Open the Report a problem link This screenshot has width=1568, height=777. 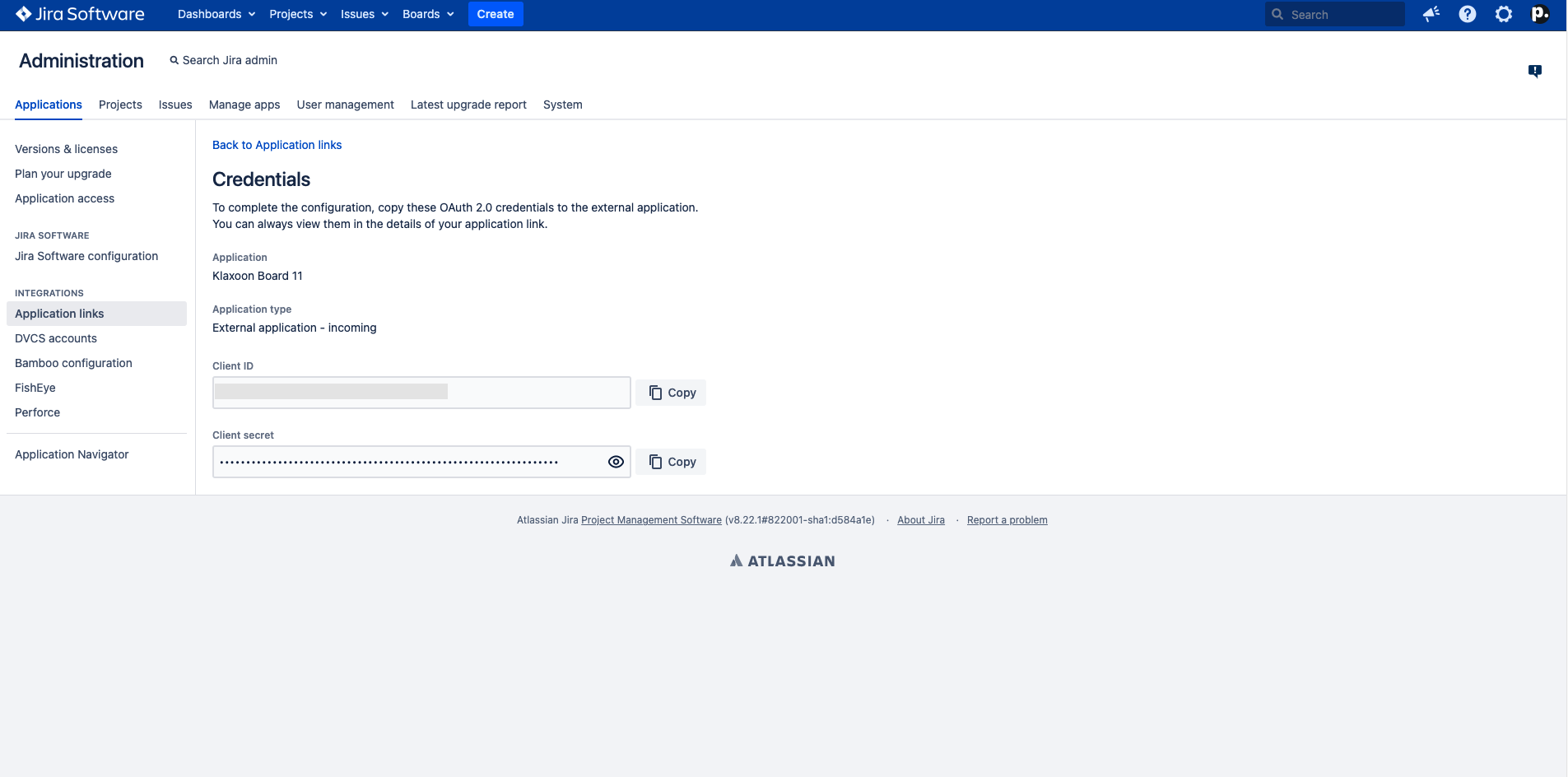(x=1007, y=519)
